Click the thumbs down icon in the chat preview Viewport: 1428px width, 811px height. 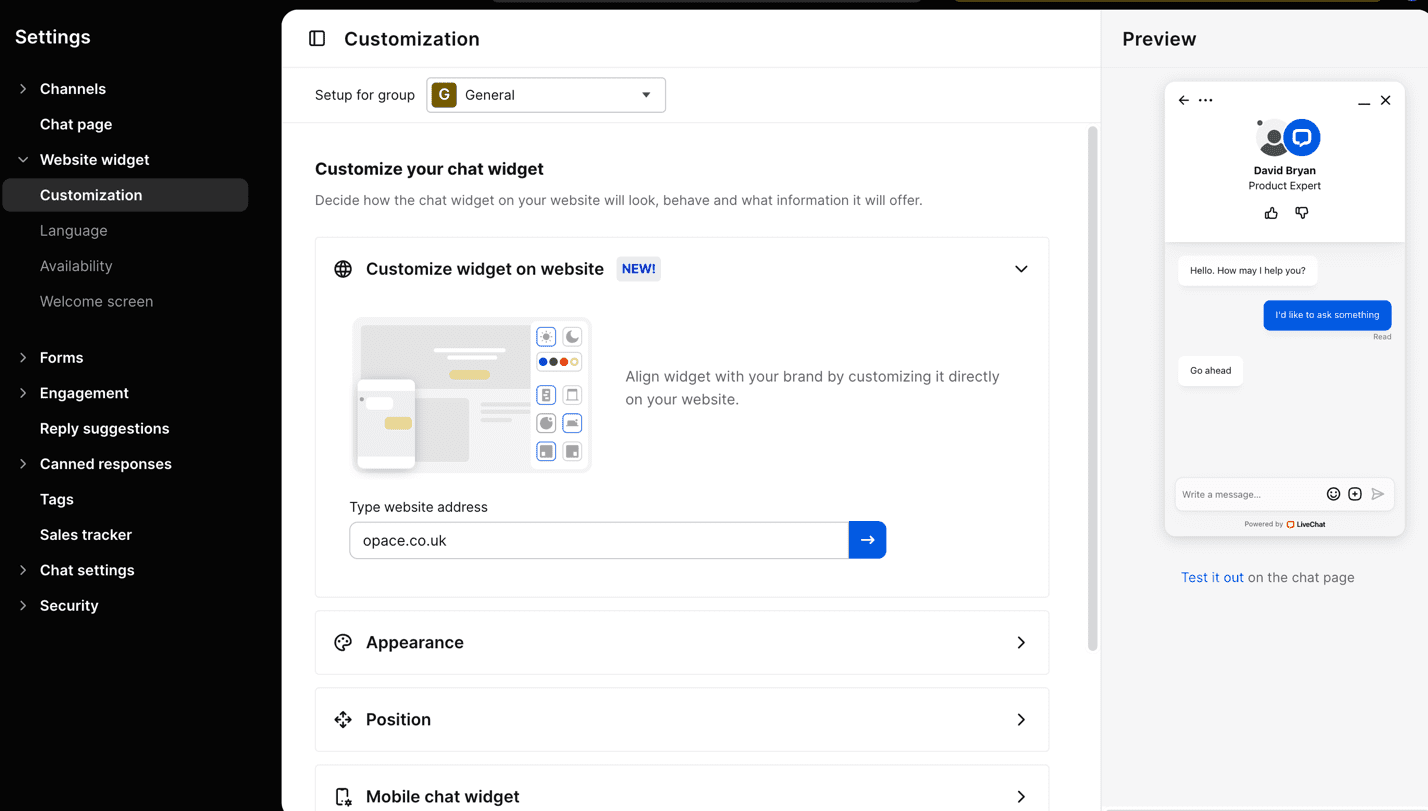click(x=1301, y=213)
